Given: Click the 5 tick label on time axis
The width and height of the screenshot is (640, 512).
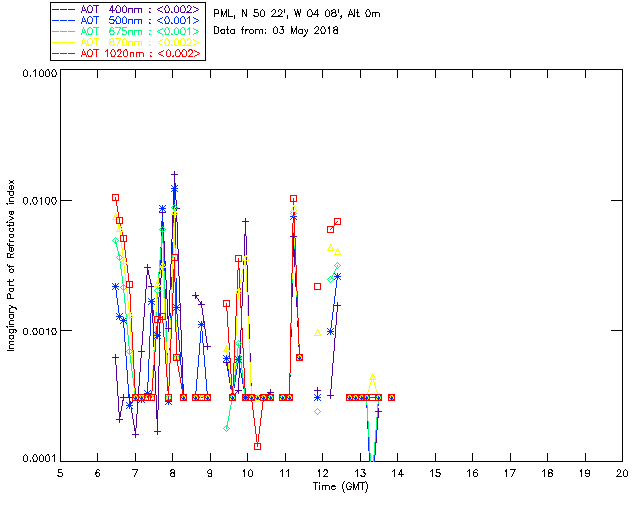Looking at the screenshot, I should coord(60,473).
